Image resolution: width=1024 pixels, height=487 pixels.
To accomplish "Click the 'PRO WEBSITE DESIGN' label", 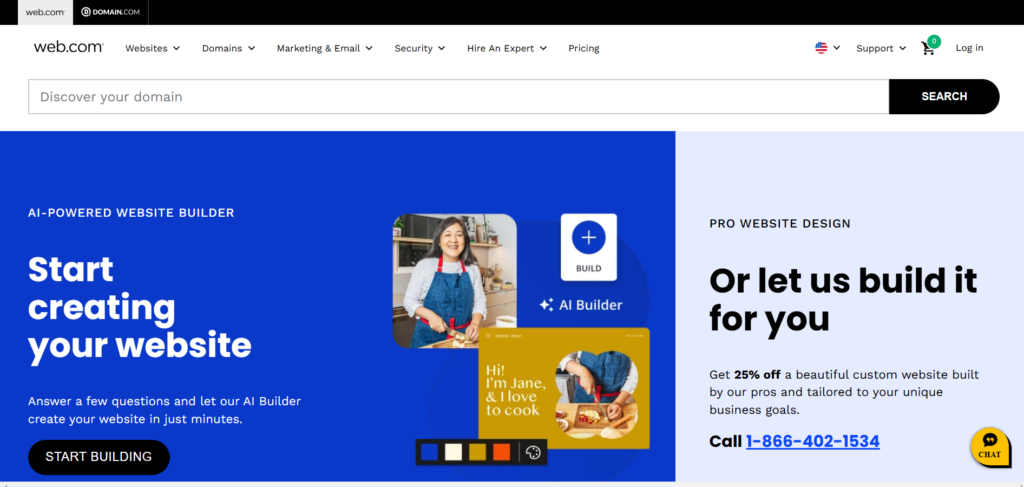I will pos(780,224).
